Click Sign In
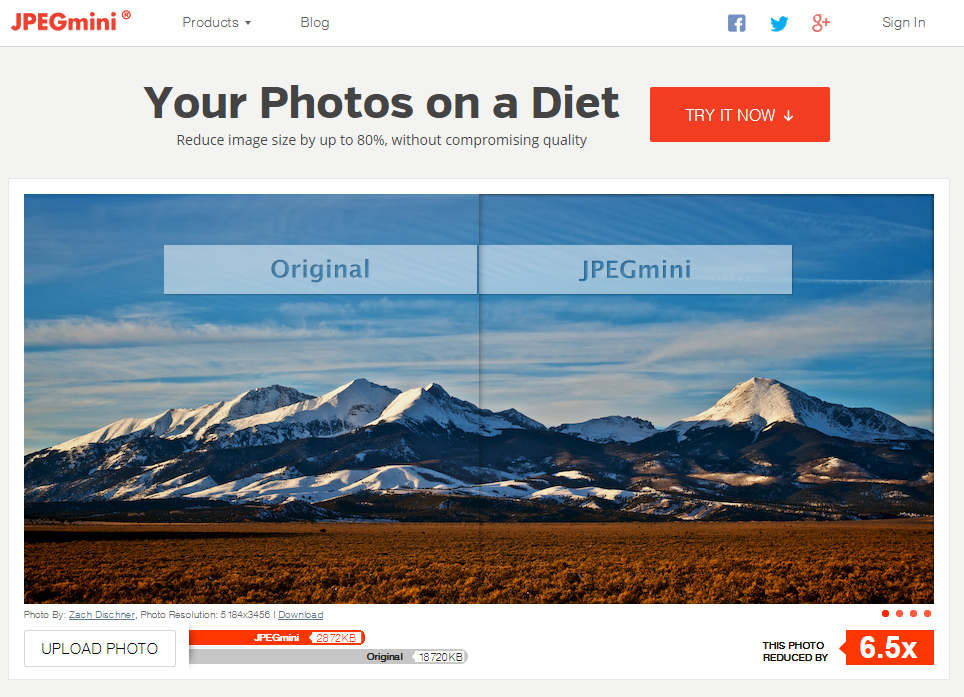Screen dimensions: 964x697 coord(903,23)
